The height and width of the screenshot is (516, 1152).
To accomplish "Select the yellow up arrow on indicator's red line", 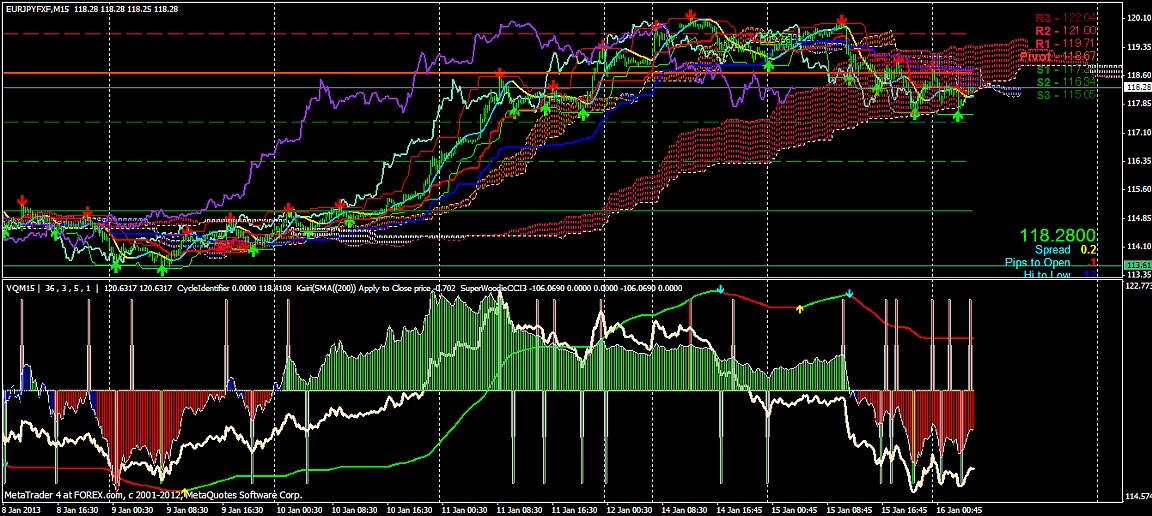I will coord(799,307).
